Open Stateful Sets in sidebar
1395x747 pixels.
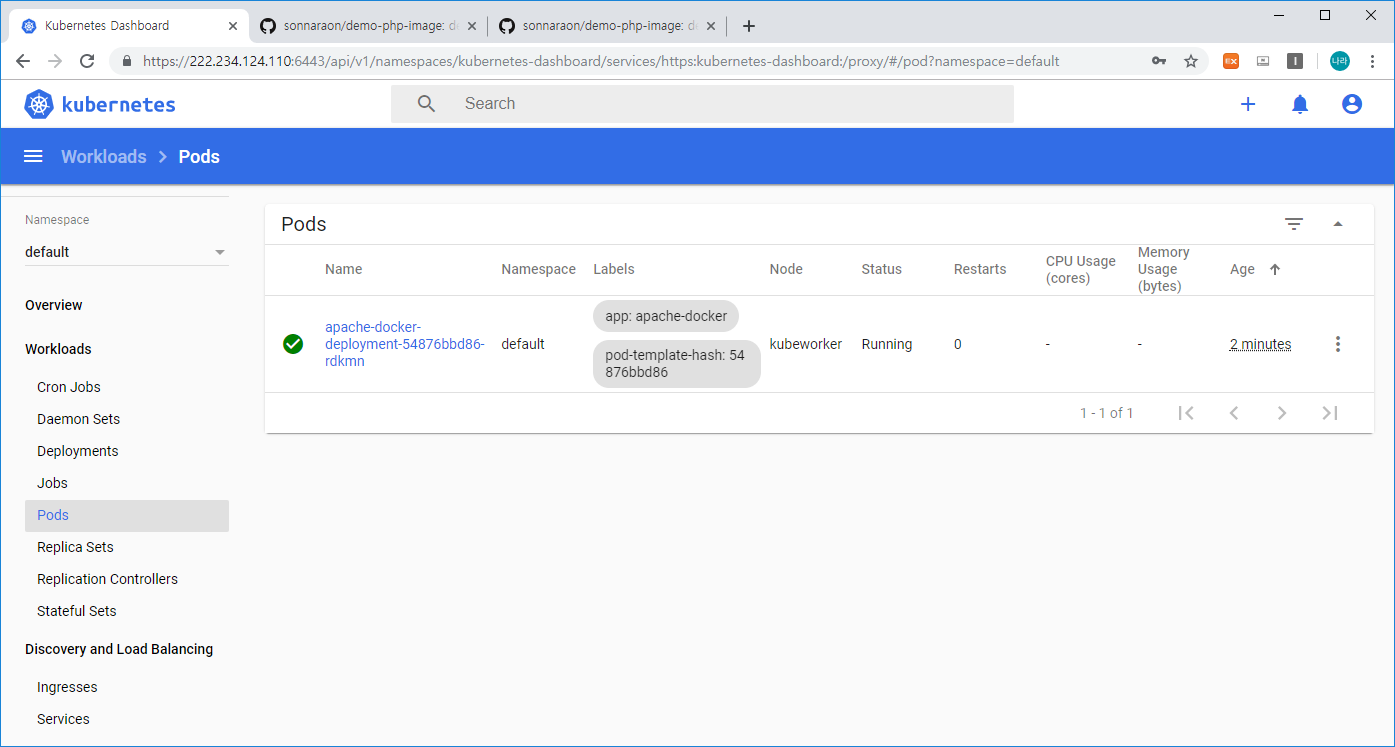[77, 611]
